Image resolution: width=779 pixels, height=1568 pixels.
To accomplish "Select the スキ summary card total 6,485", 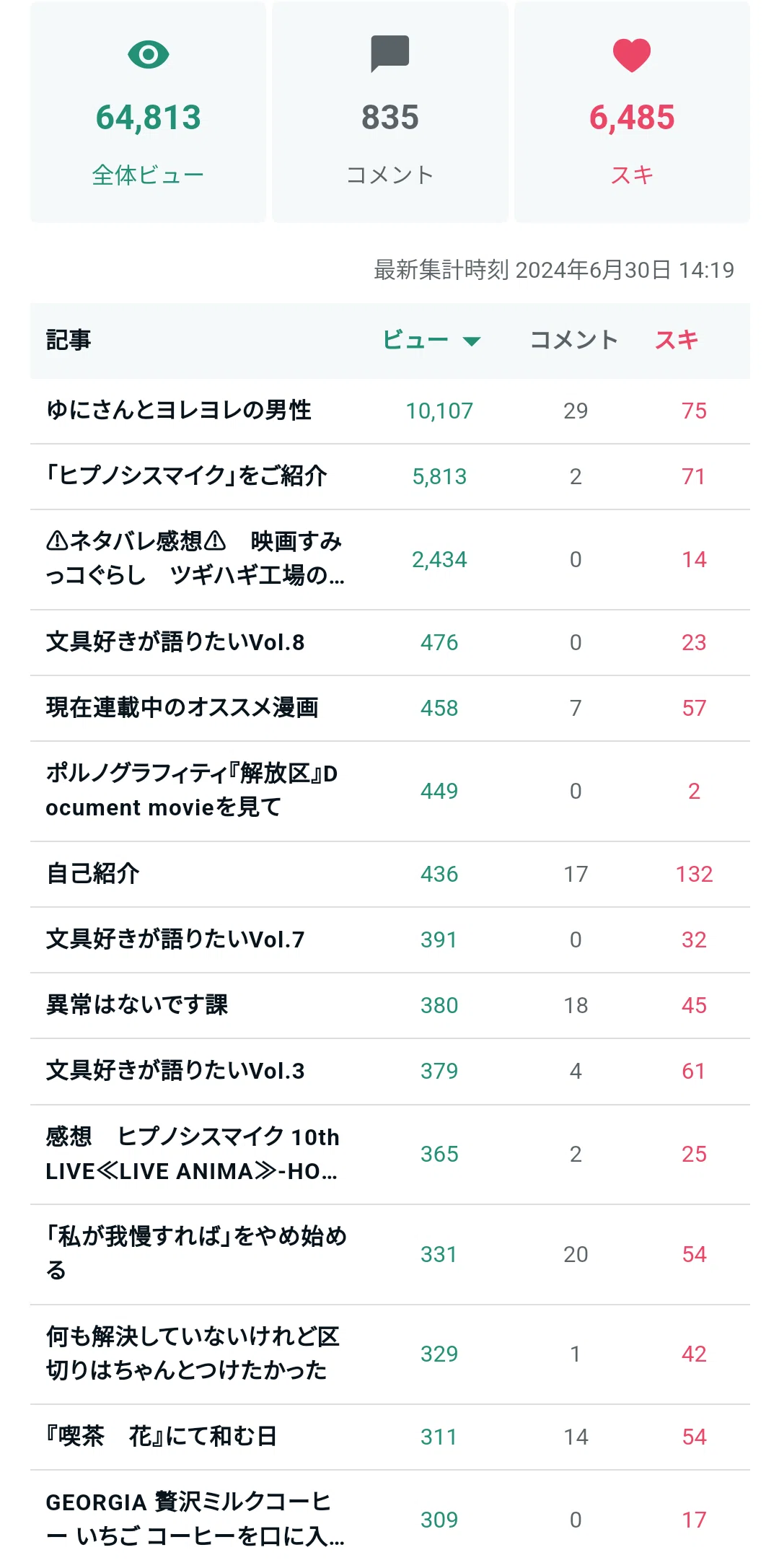I will (632, 118).
